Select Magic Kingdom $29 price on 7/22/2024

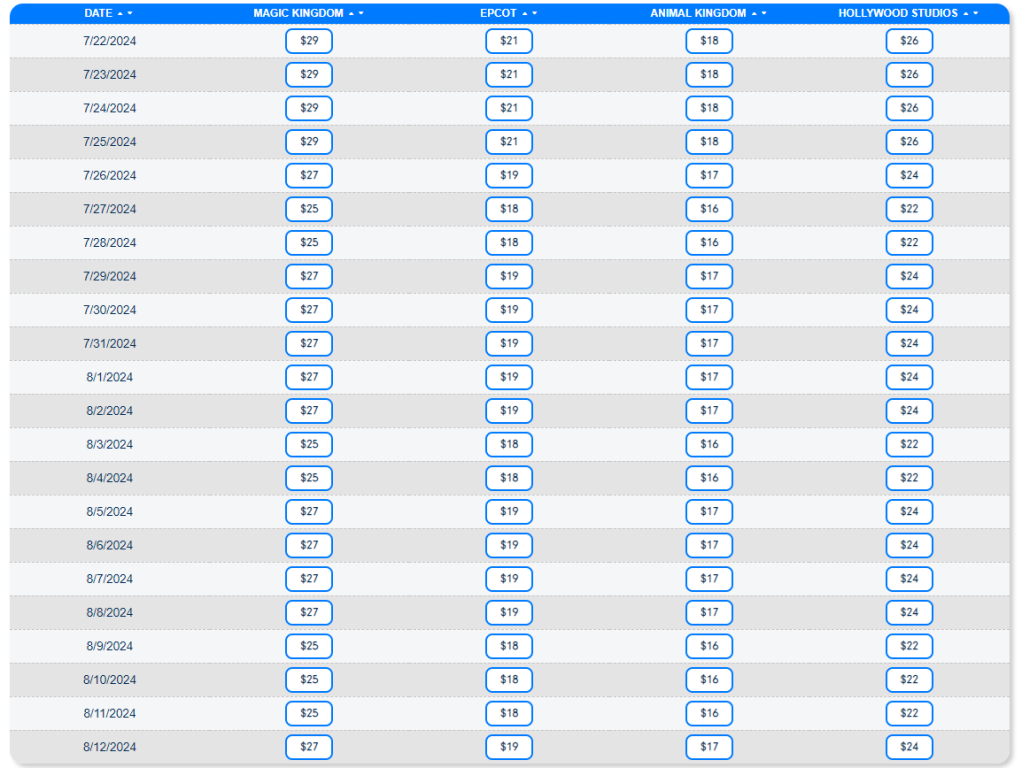[x=309, y=41]
